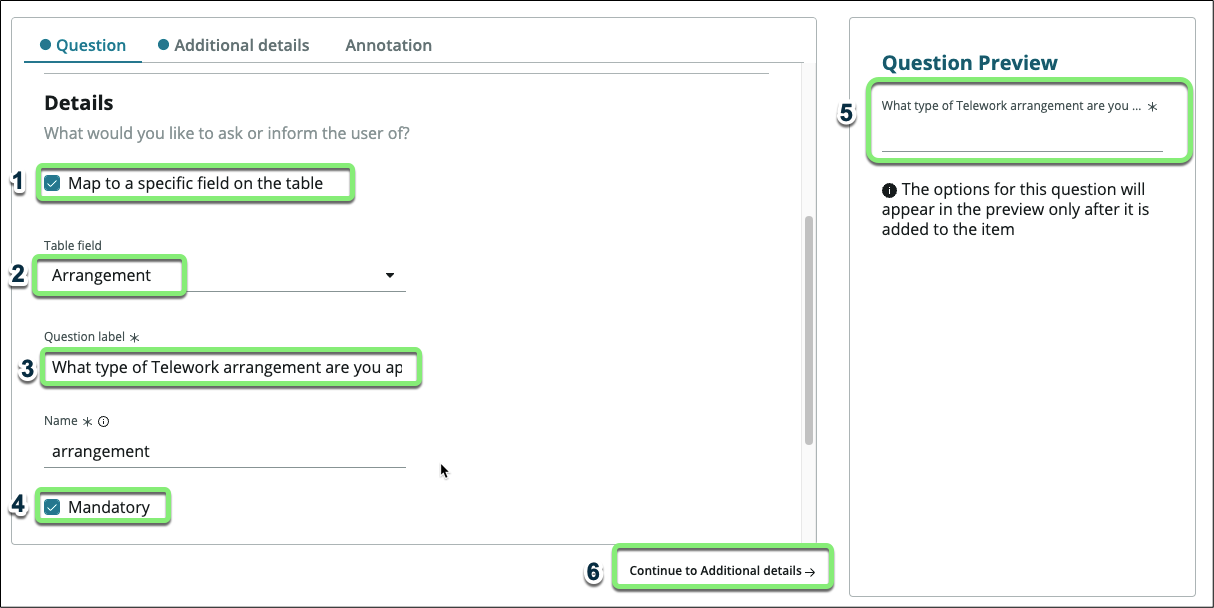Screen dimensions: 1214x608
Task: Click the dot indicator on the Question tab
Action: [45, 45]
